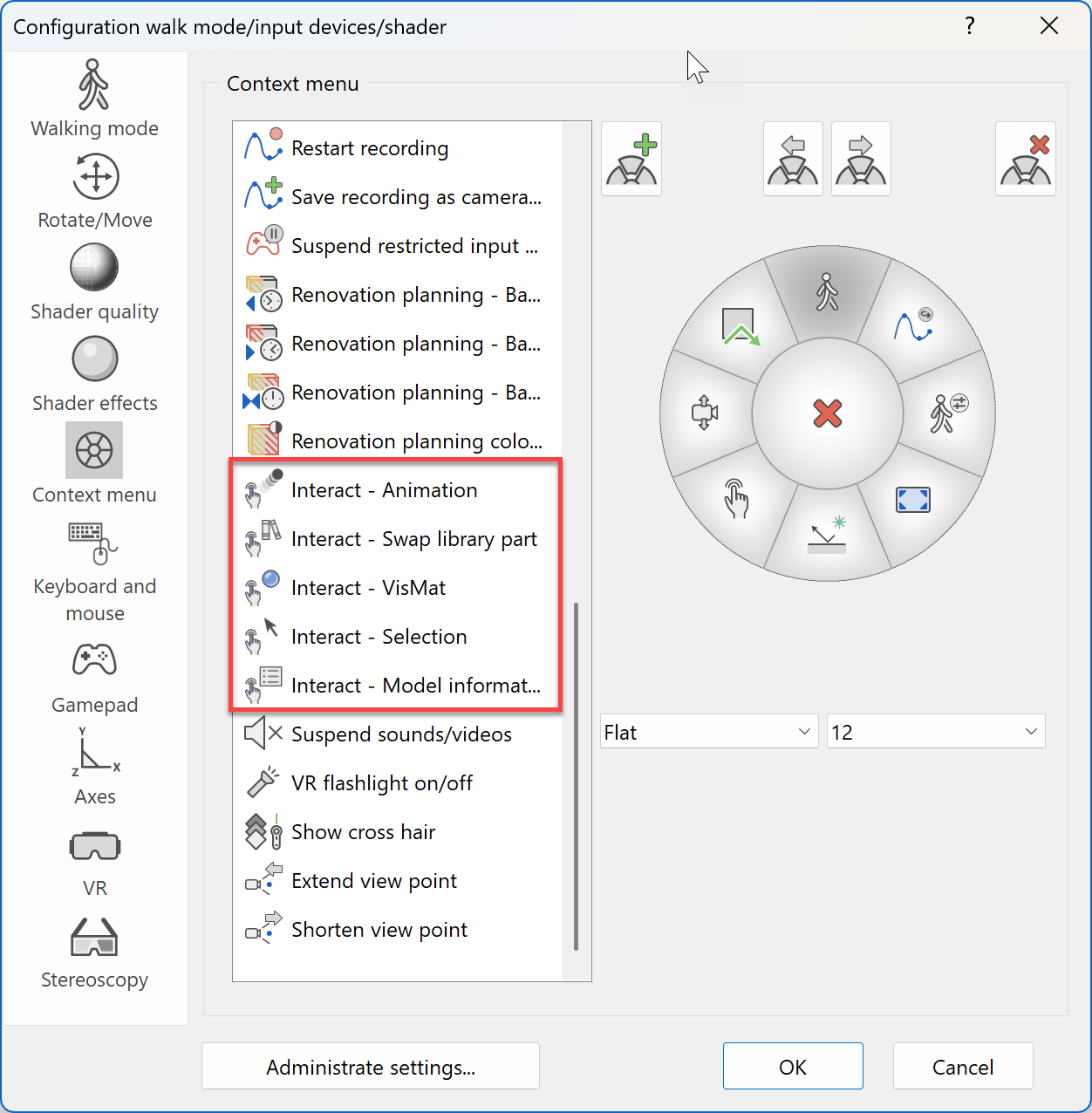Choose 'VR flashlight on/off' list entry

(382, 783)
